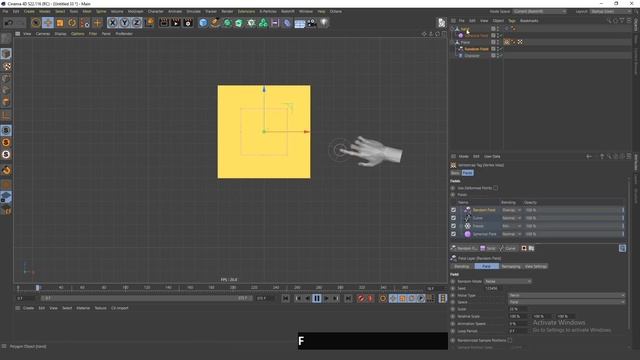Open the viewport Cameras menu
The height and width of the screenshot is (360, 640).
pos(43,34)
